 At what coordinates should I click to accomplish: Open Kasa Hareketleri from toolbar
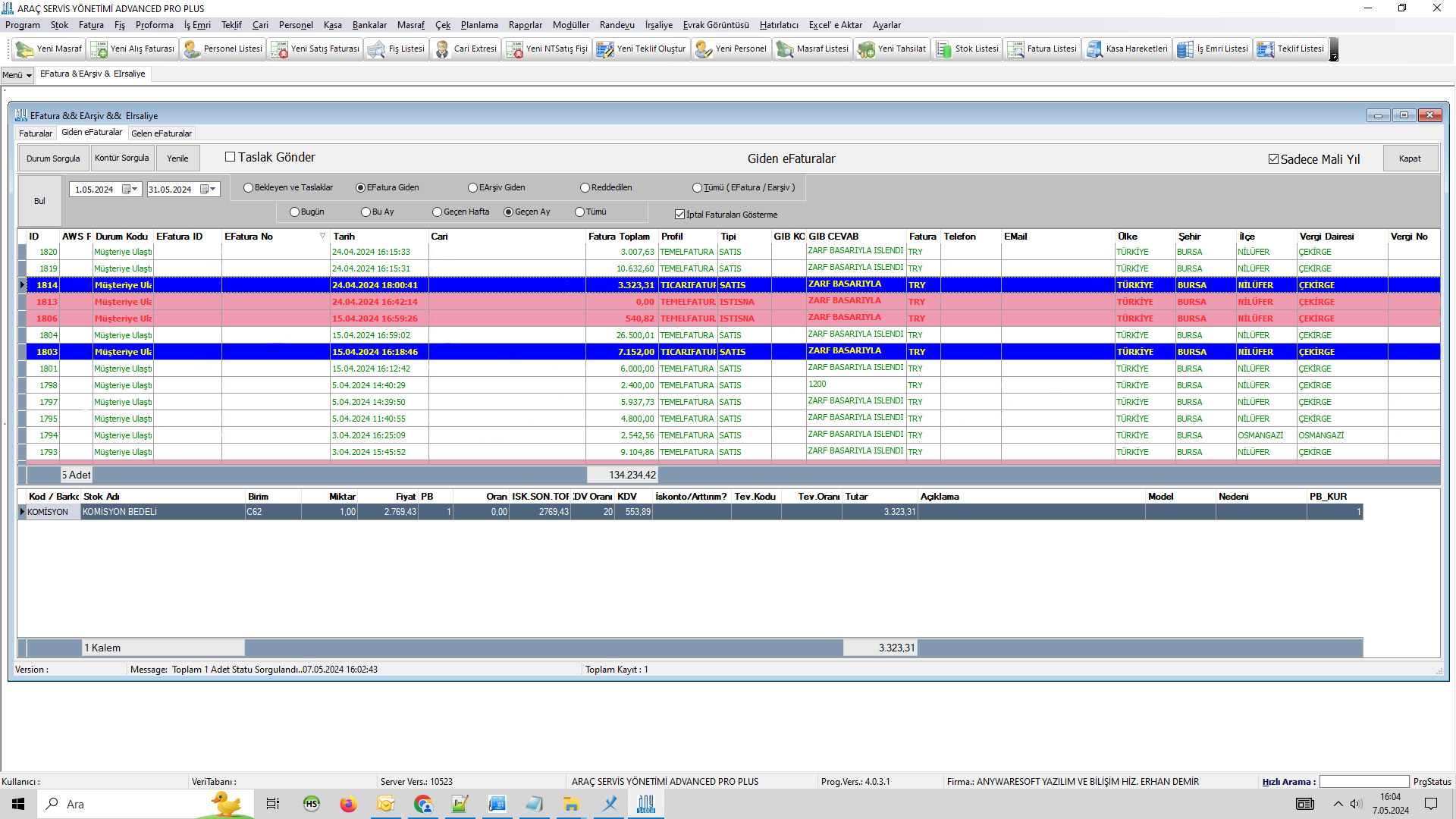click(1127, 49)
